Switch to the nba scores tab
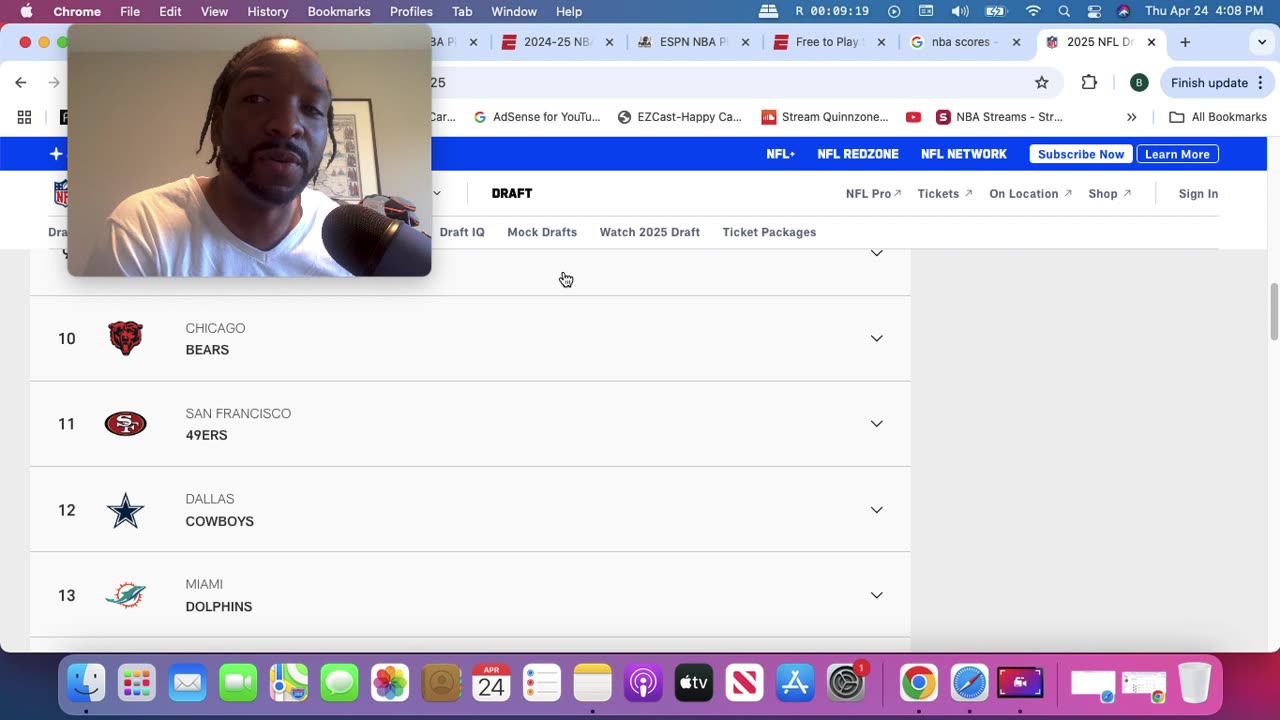Image resolution: width=1280 pixels, height=720 pixels. (x=964, y=42)
